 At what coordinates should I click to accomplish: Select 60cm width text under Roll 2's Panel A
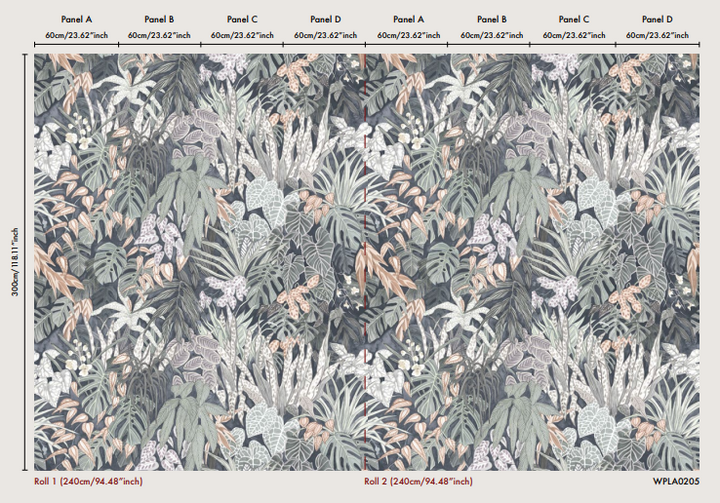[x=407, y=34]
